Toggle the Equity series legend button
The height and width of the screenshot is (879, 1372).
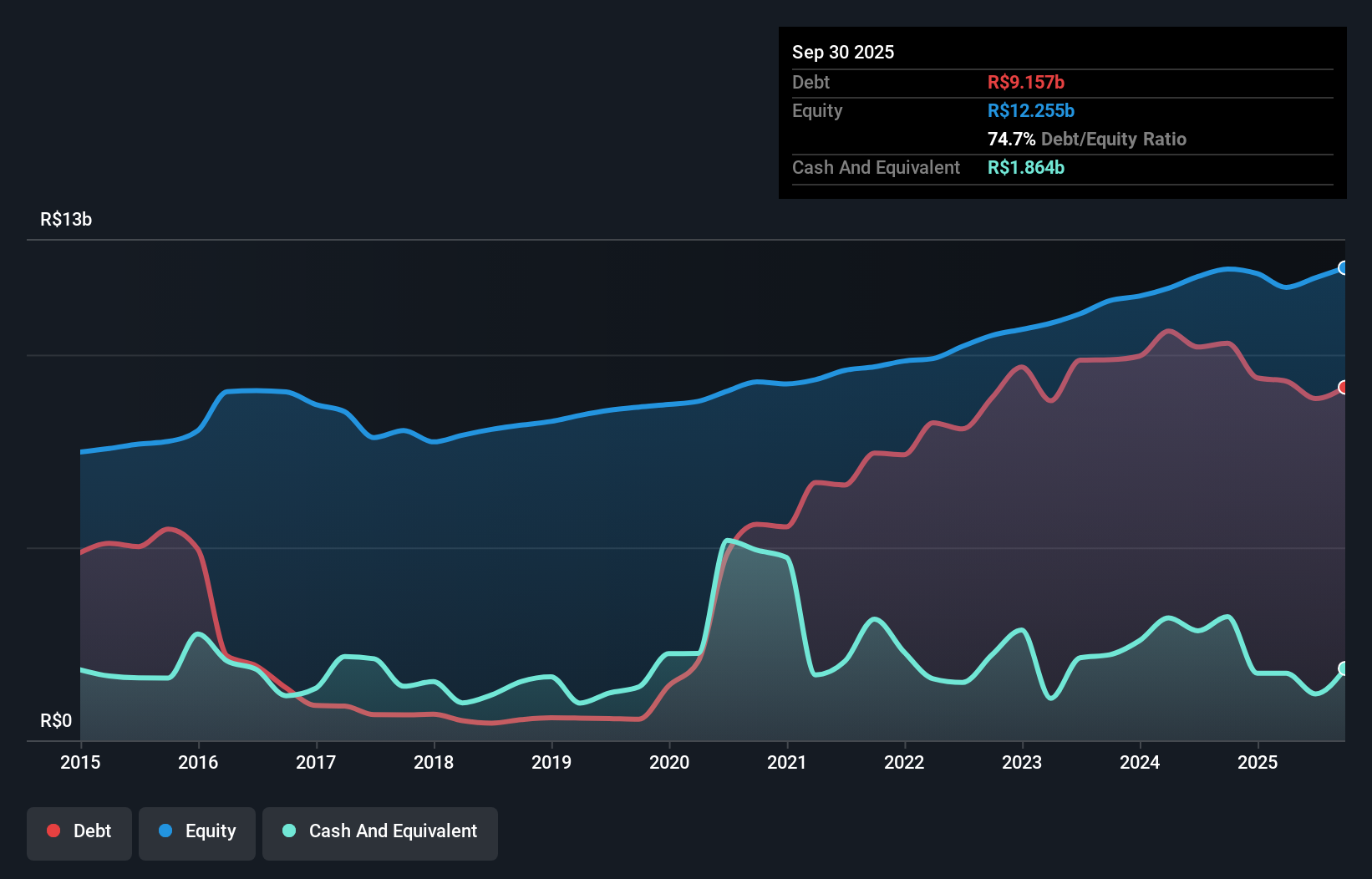197,833
